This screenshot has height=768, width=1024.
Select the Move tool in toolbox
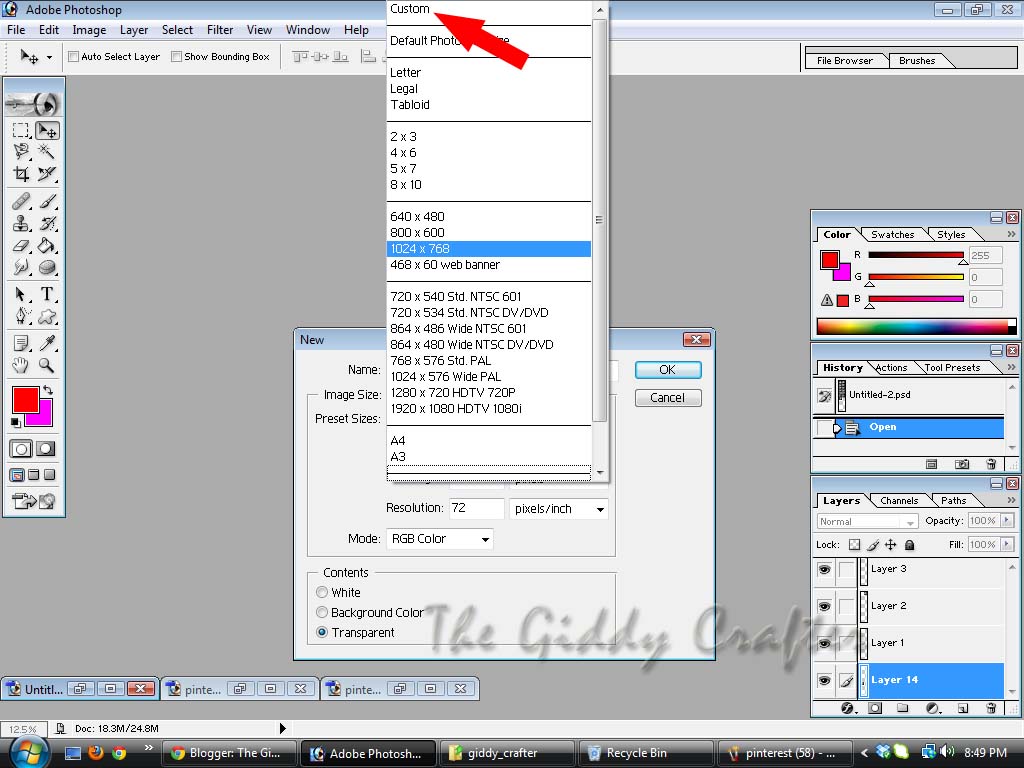(x=47, y=131)
